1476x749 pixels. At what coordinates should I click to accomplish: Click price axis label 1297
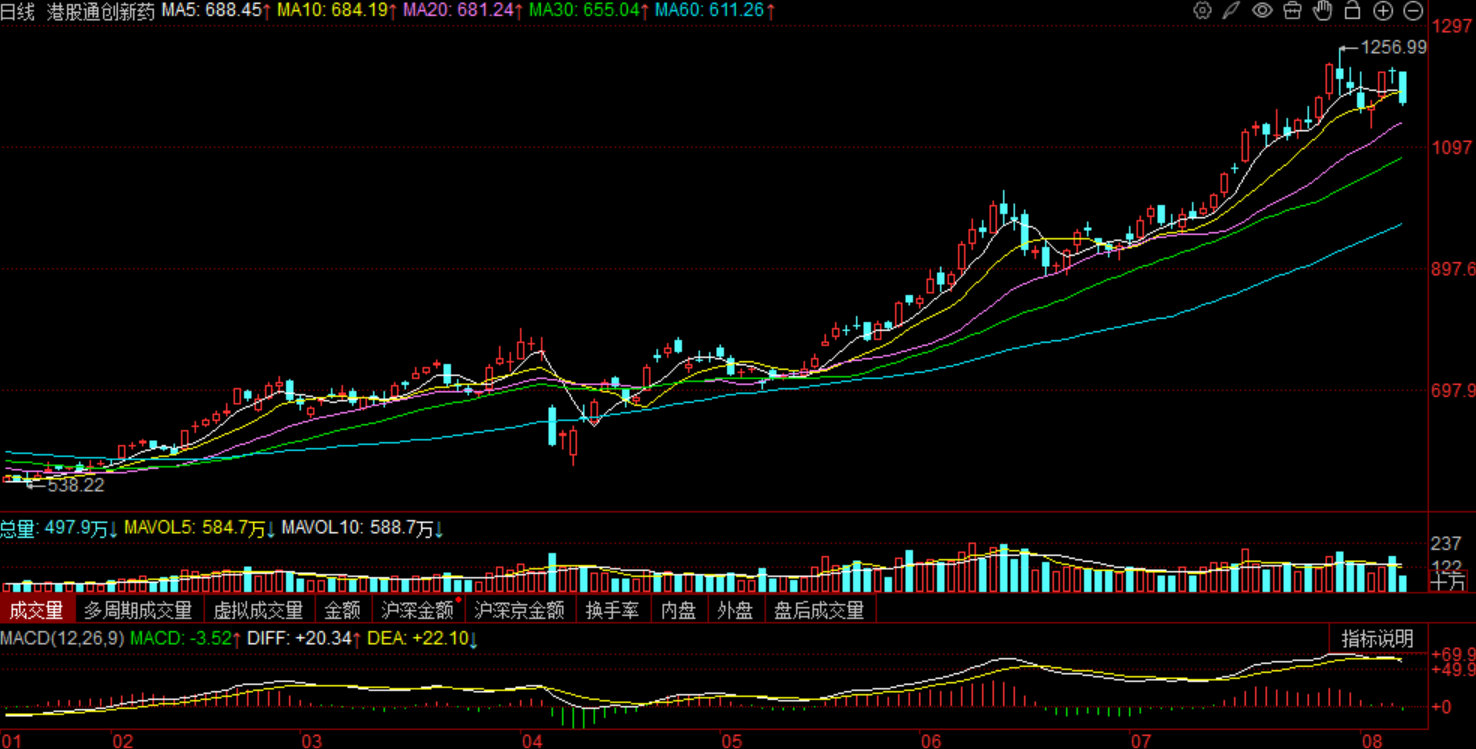pos(1452,26)
